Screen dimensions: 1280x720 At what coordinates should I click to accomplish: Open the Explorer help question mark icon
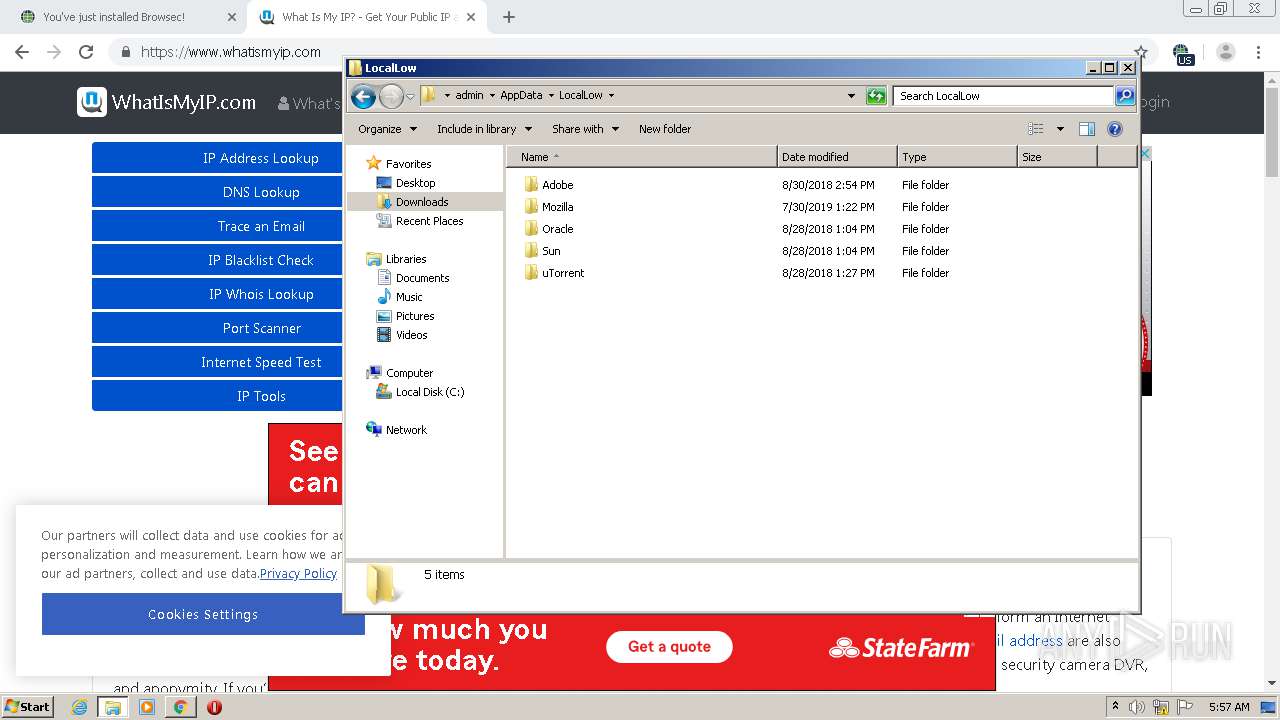[1115, 129]
